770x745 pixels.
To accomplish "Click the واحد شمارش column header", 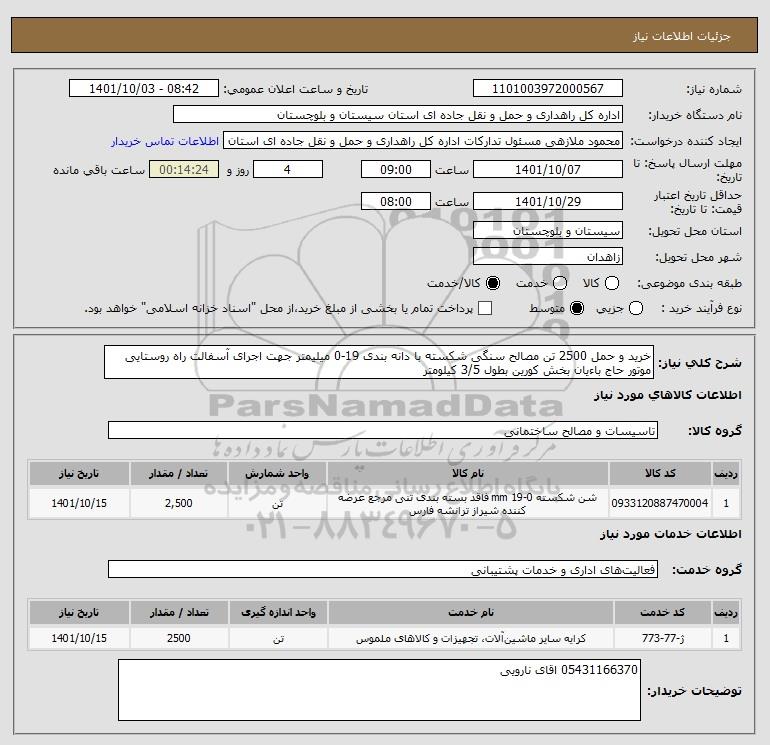I will coord(277,473).
